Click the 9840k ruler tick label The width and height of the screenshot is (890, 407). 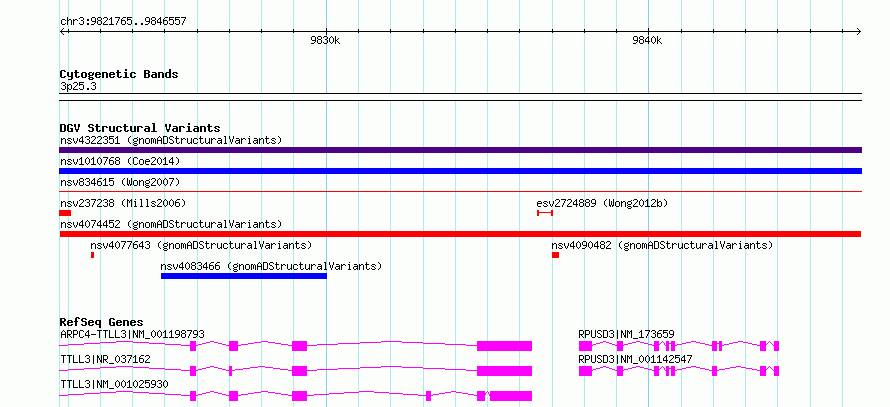tap(648, 41)
